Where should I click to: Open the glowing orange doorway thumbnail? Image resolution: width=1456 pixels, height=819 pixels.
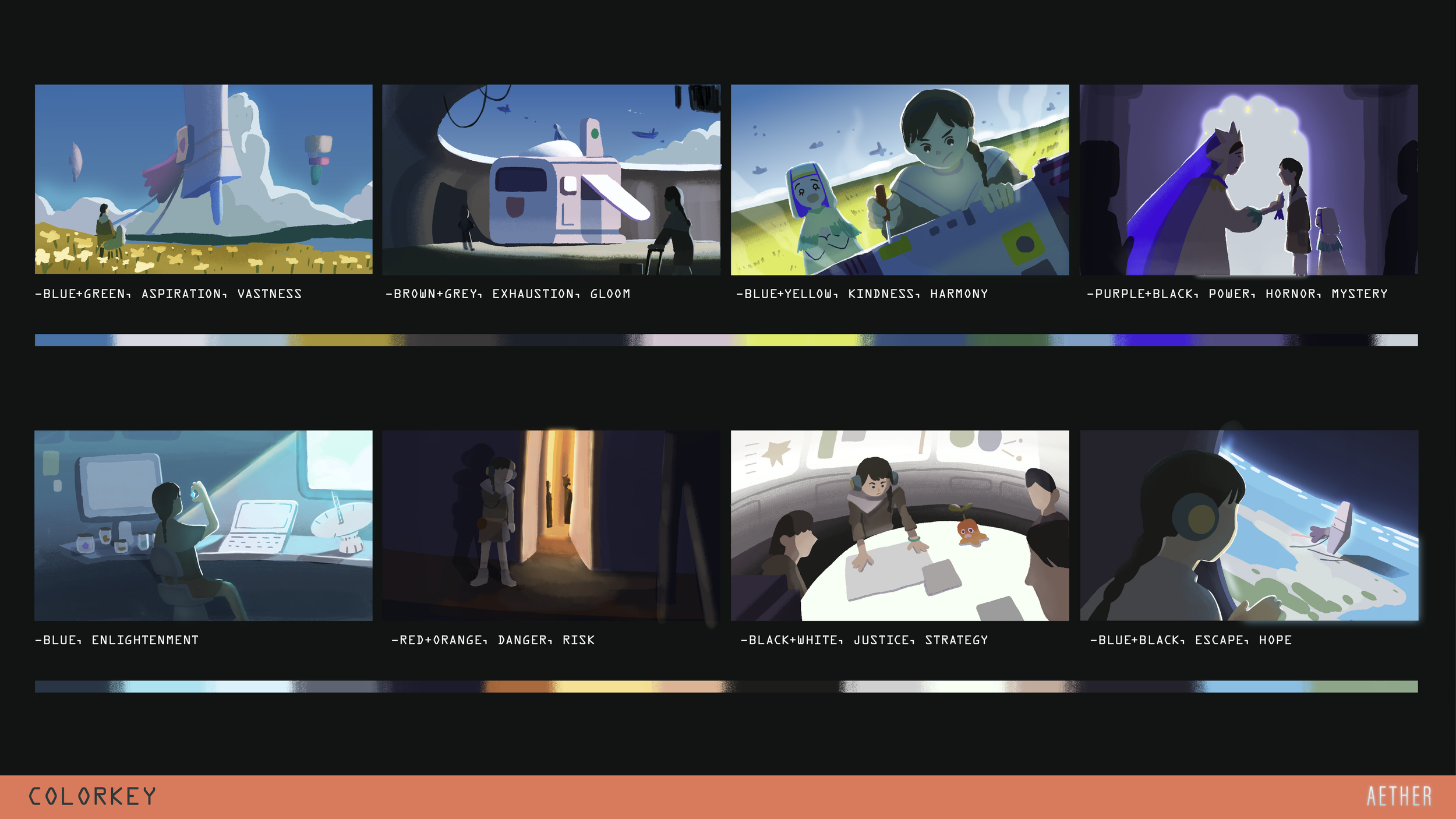point(551,525)
